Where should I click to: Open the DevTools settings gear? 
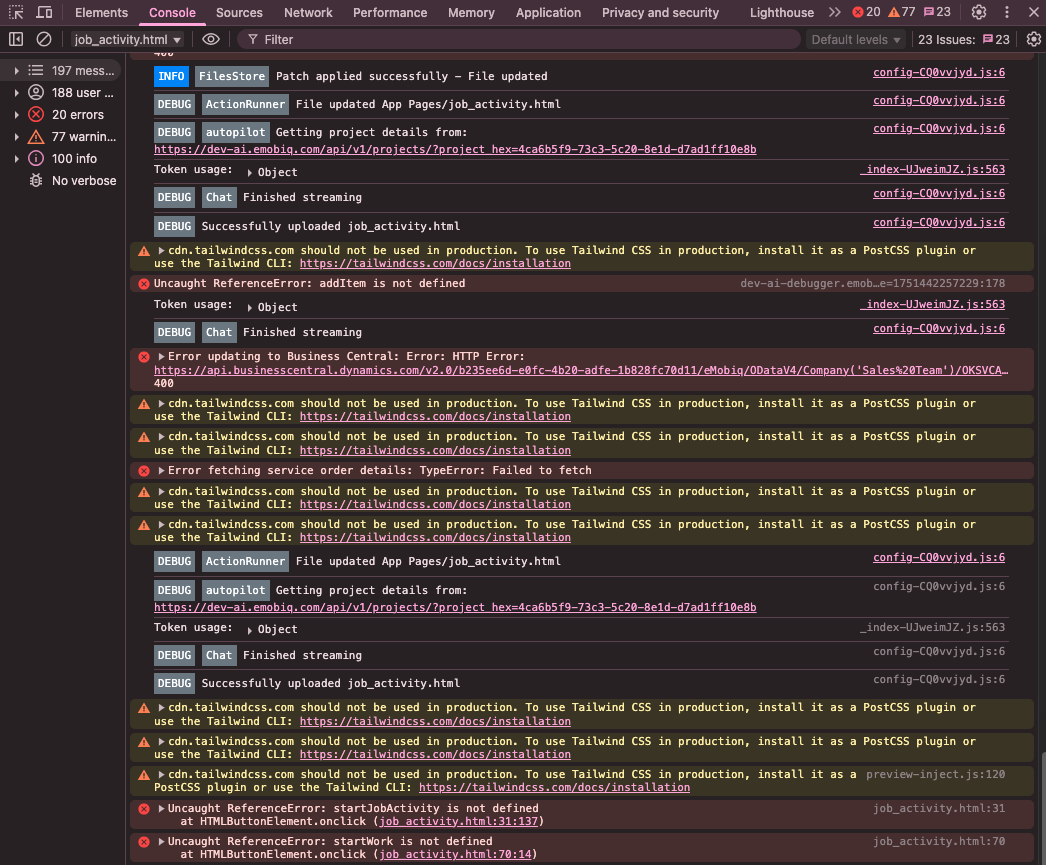pyautogui.click(x=979, y=12)
